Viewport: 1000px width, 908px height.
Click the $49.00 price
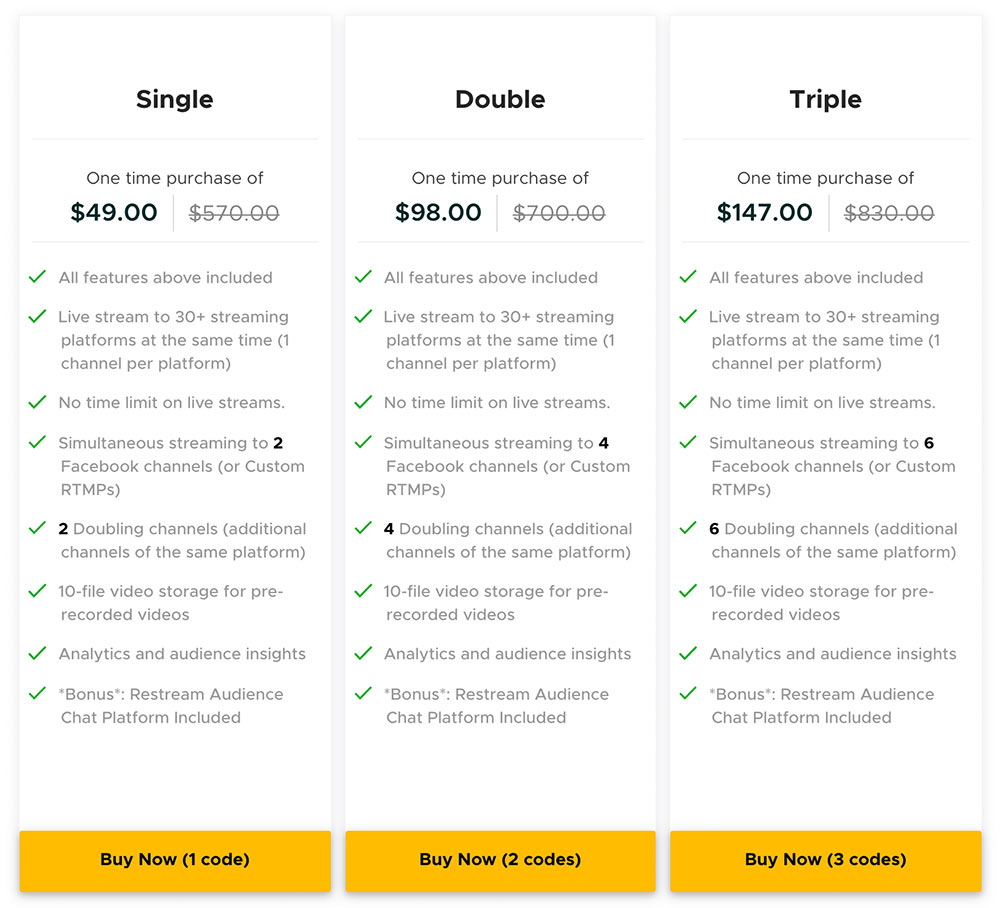[x=114, y=213]
